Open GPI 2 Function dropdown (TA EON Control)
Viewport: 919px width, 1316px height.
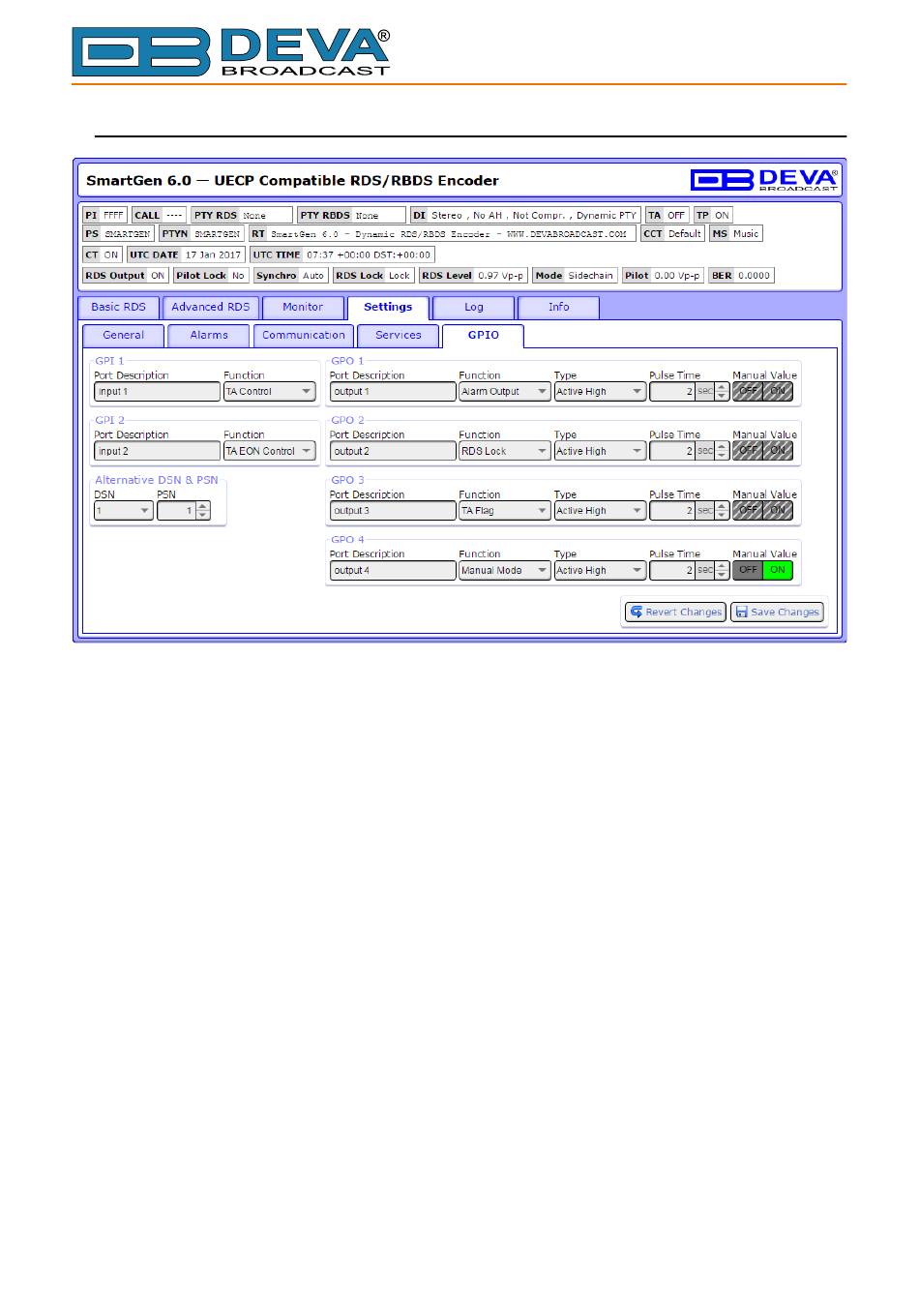coord(269,451)
